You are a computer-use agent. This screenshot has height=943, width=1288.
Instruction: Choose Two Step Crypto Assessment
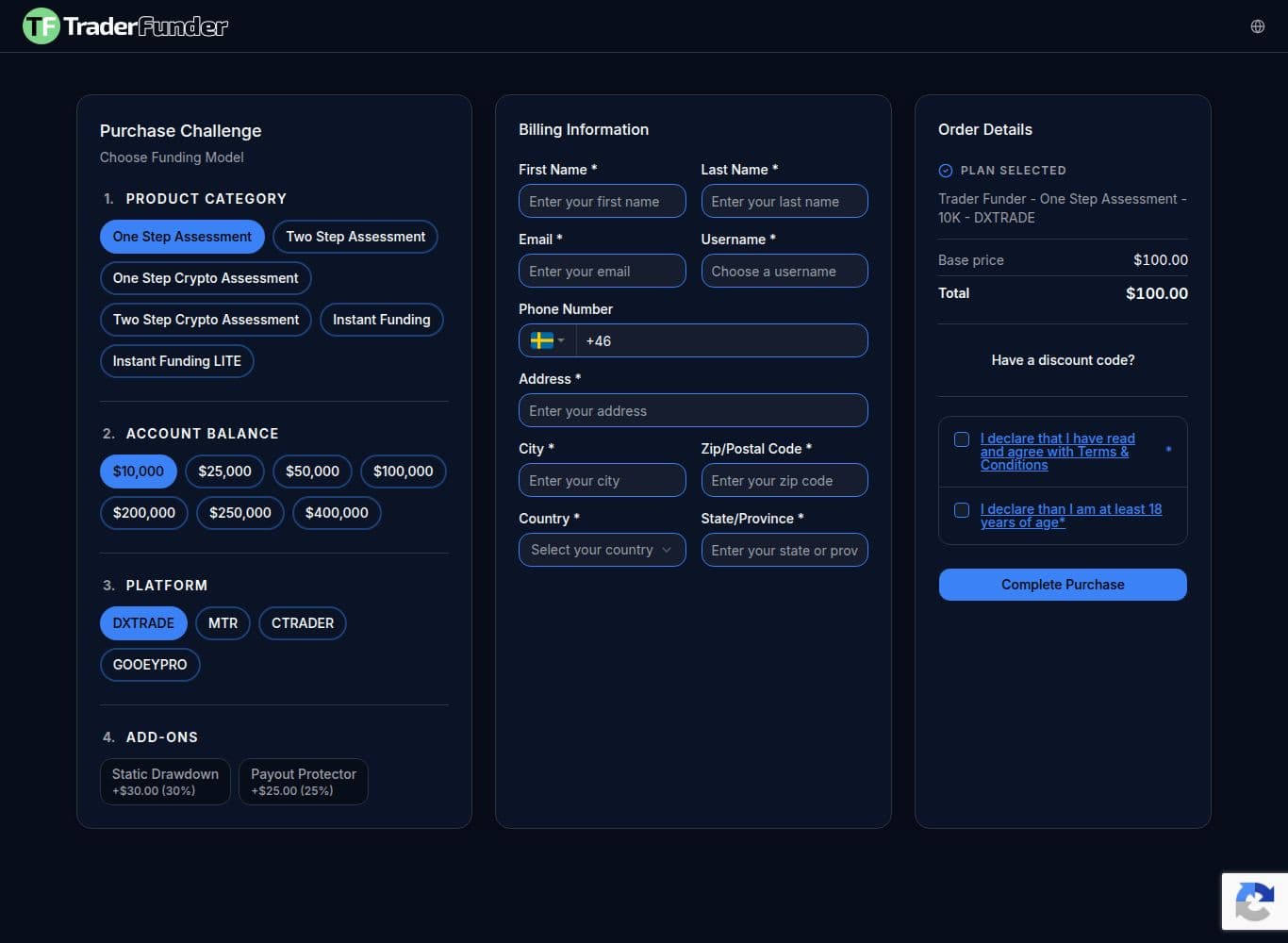point(206,320)
